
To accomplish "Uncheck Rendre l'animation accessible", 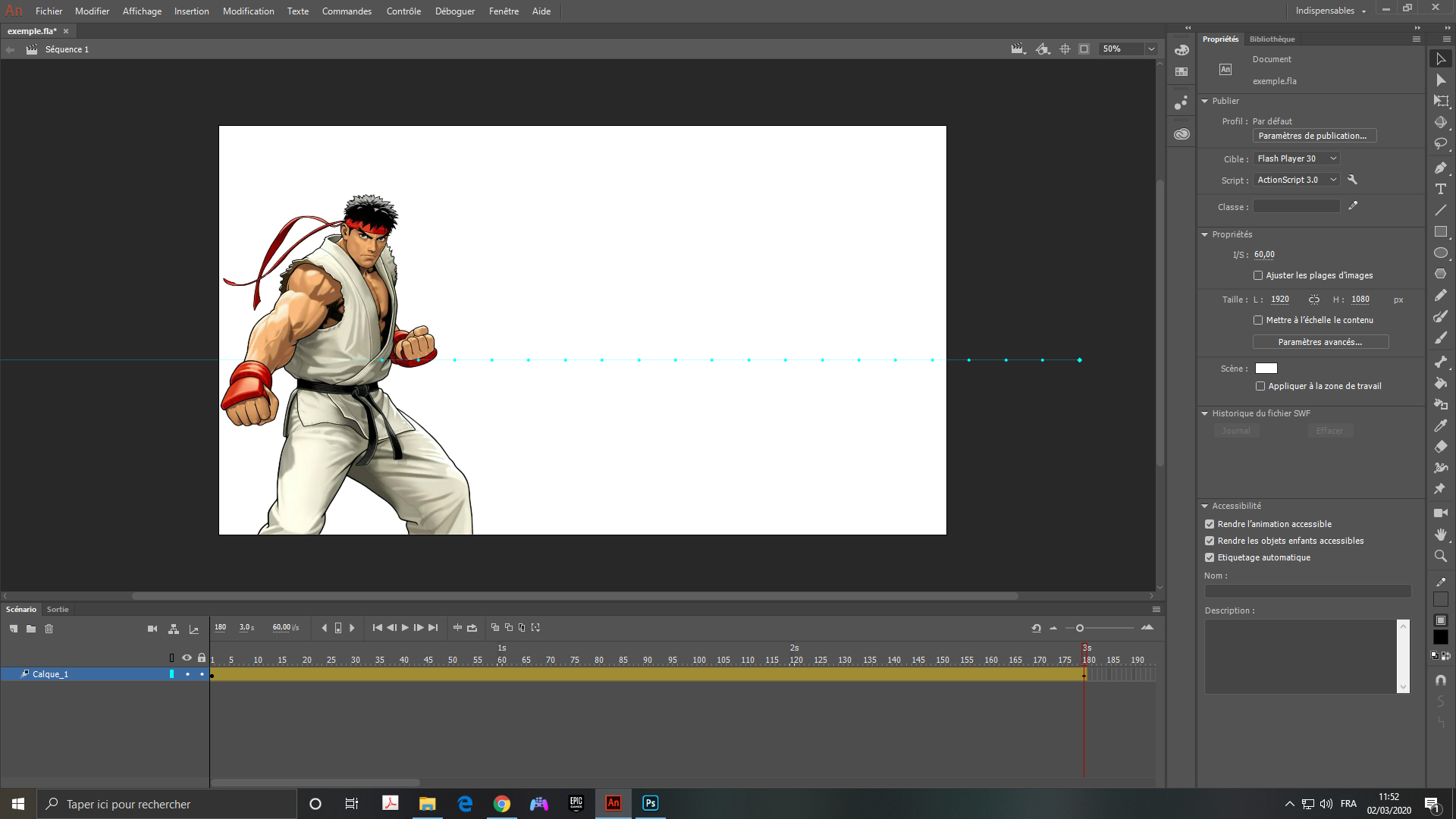I will click(x=1210, y=524).
